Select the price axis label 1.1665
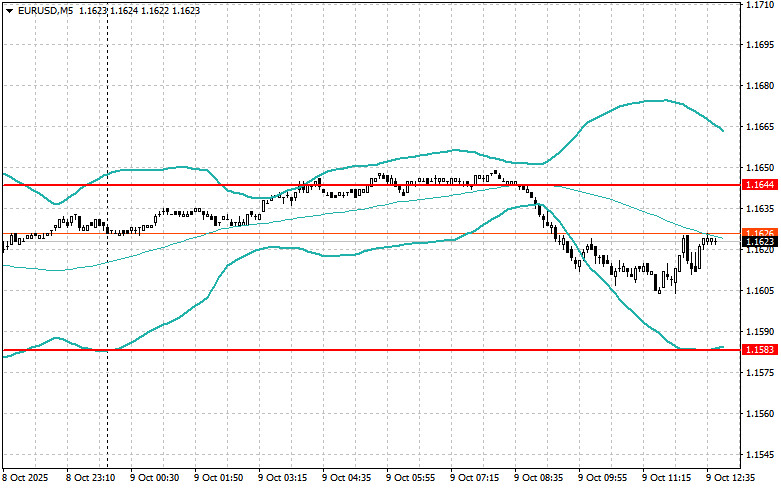Image resolution: width=781 pixels, height=489 pixels. pyautogui.click(x=760, y=126)
